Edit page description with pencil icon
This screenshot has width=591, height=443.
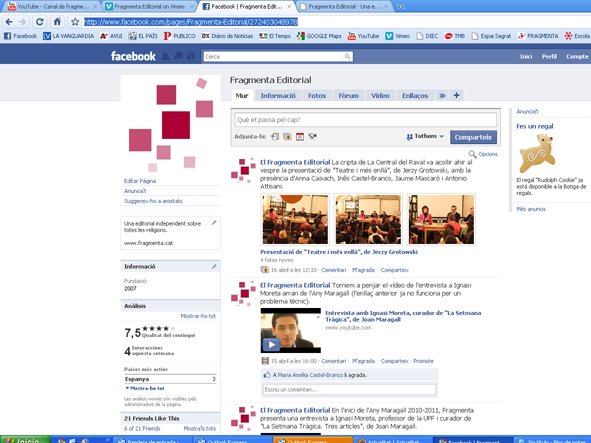point(214,223)
